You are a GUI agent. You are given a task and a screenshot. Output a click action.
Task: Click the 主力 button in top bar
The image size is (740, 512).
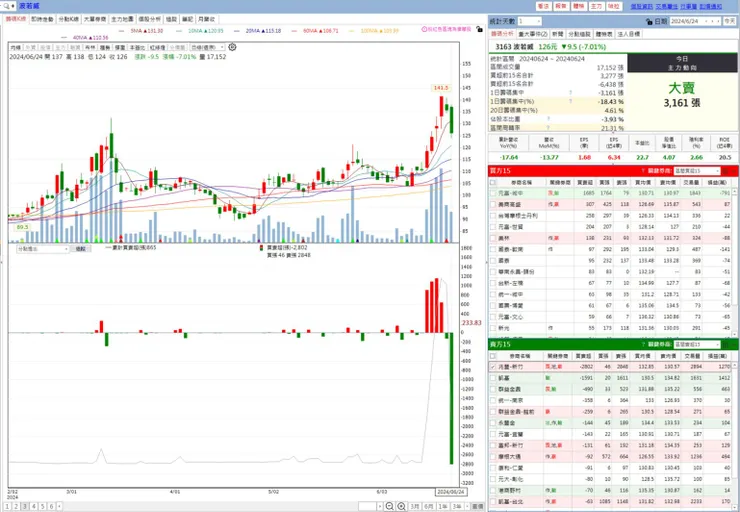596,6
